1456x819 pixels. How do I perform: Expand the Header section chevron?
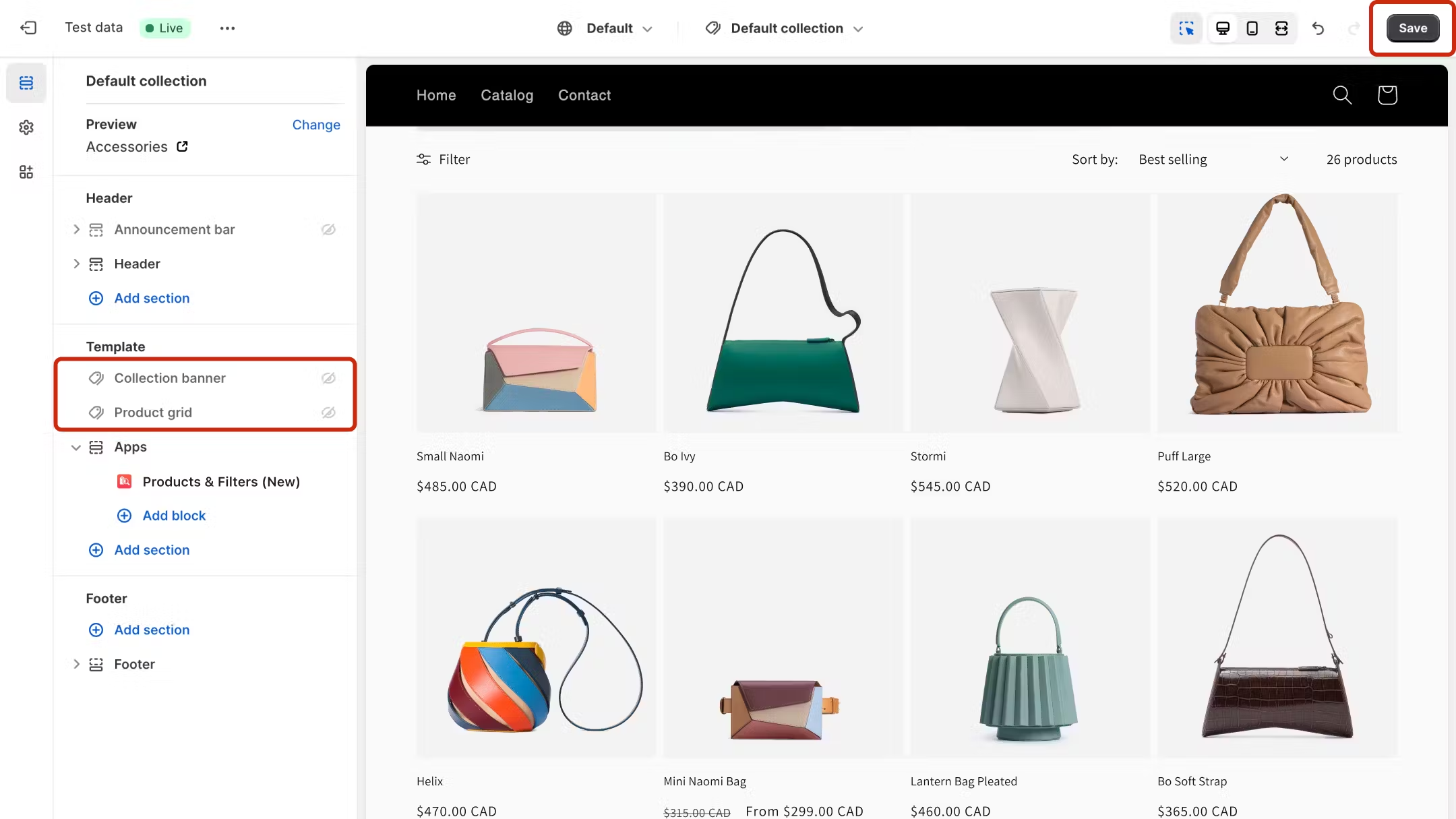click(76, 264)
